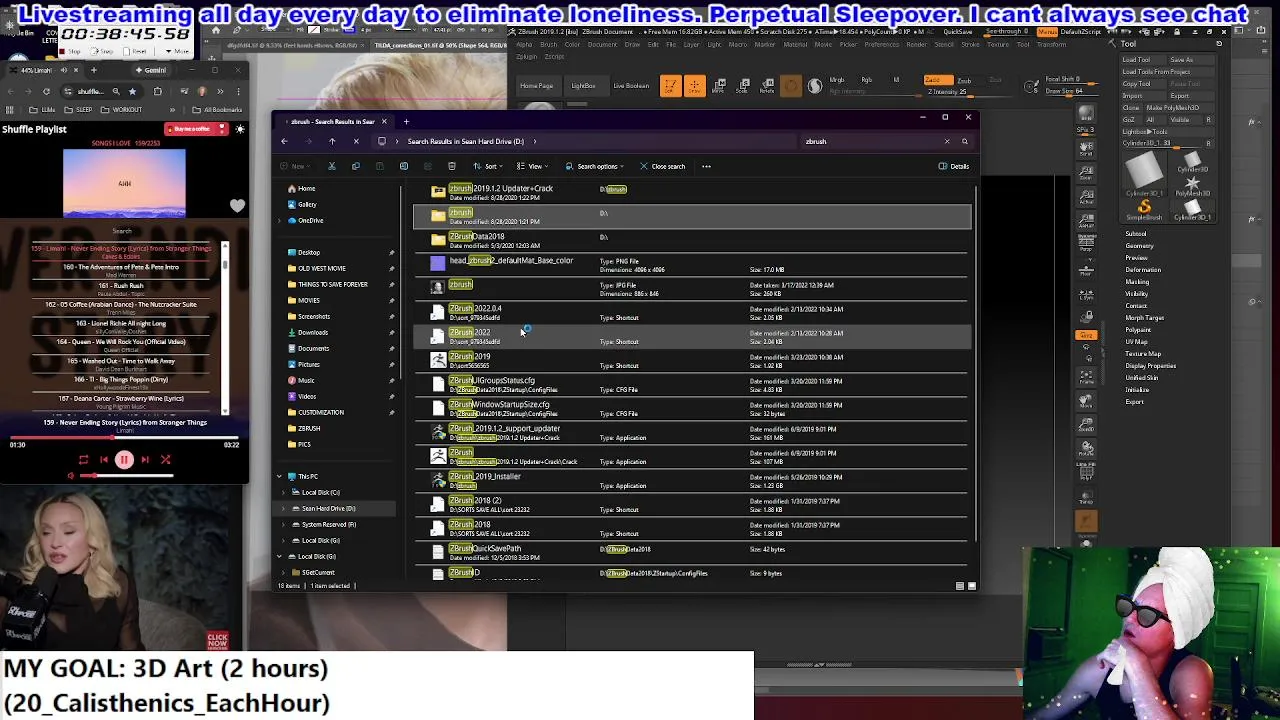Toggle shuffle in music player

[166, 460]
